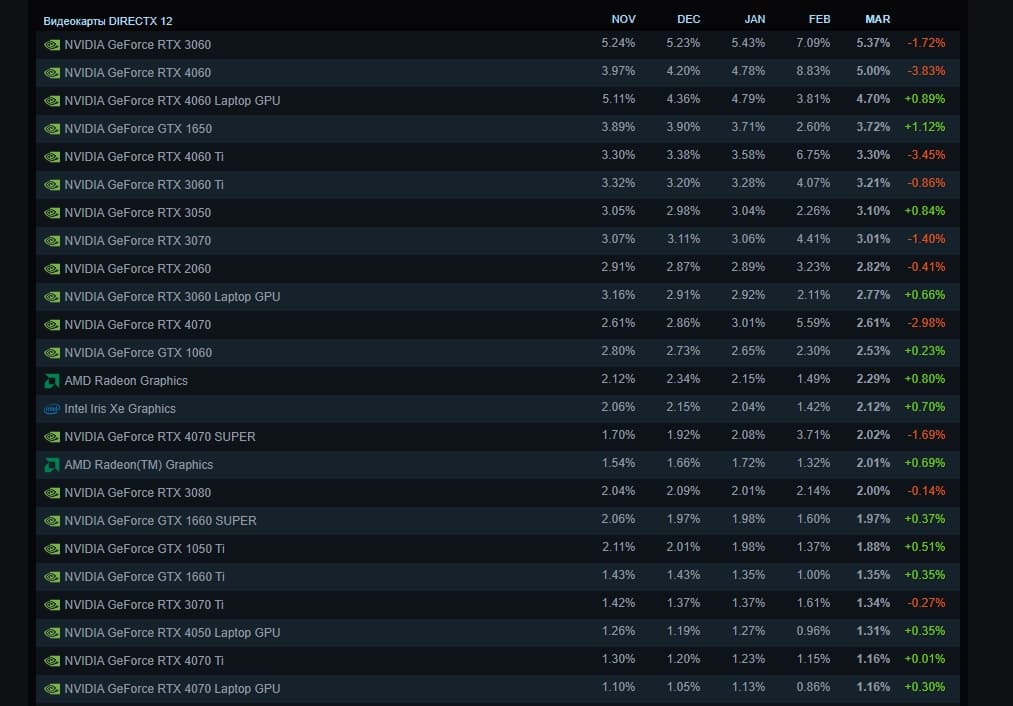Click the Видеокарты DIRECTX 12 heading
Screen dimensions: 1013x706
tap(114, 20)
